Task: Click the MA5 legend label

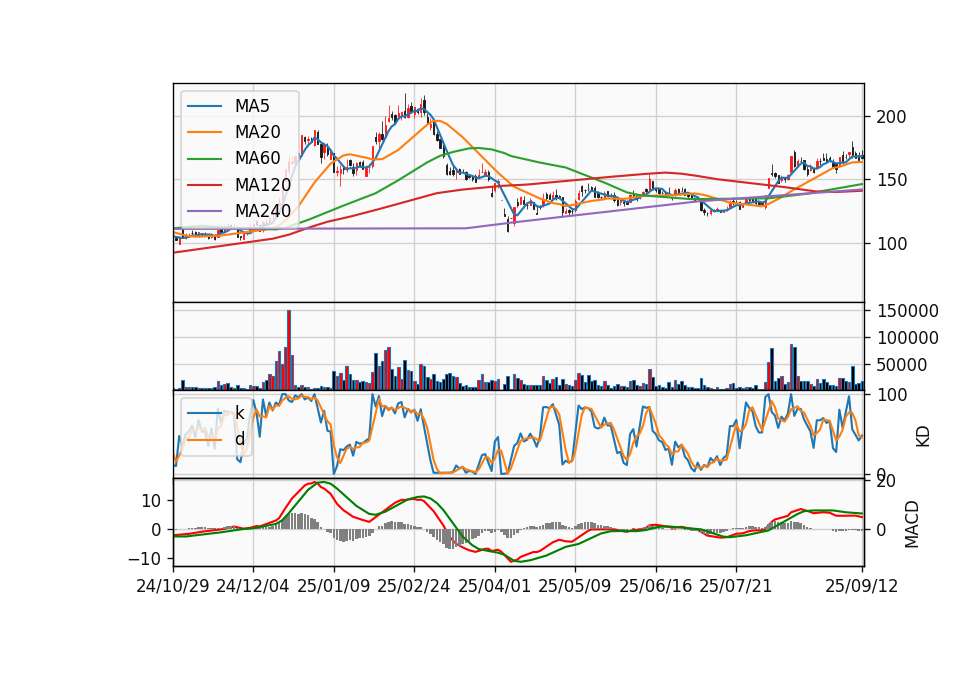Action: coord(252,106)
